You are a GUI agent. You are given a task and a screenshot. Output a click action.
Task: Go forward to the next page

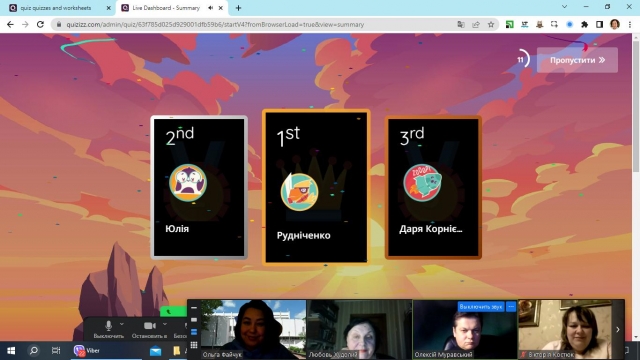25,24
